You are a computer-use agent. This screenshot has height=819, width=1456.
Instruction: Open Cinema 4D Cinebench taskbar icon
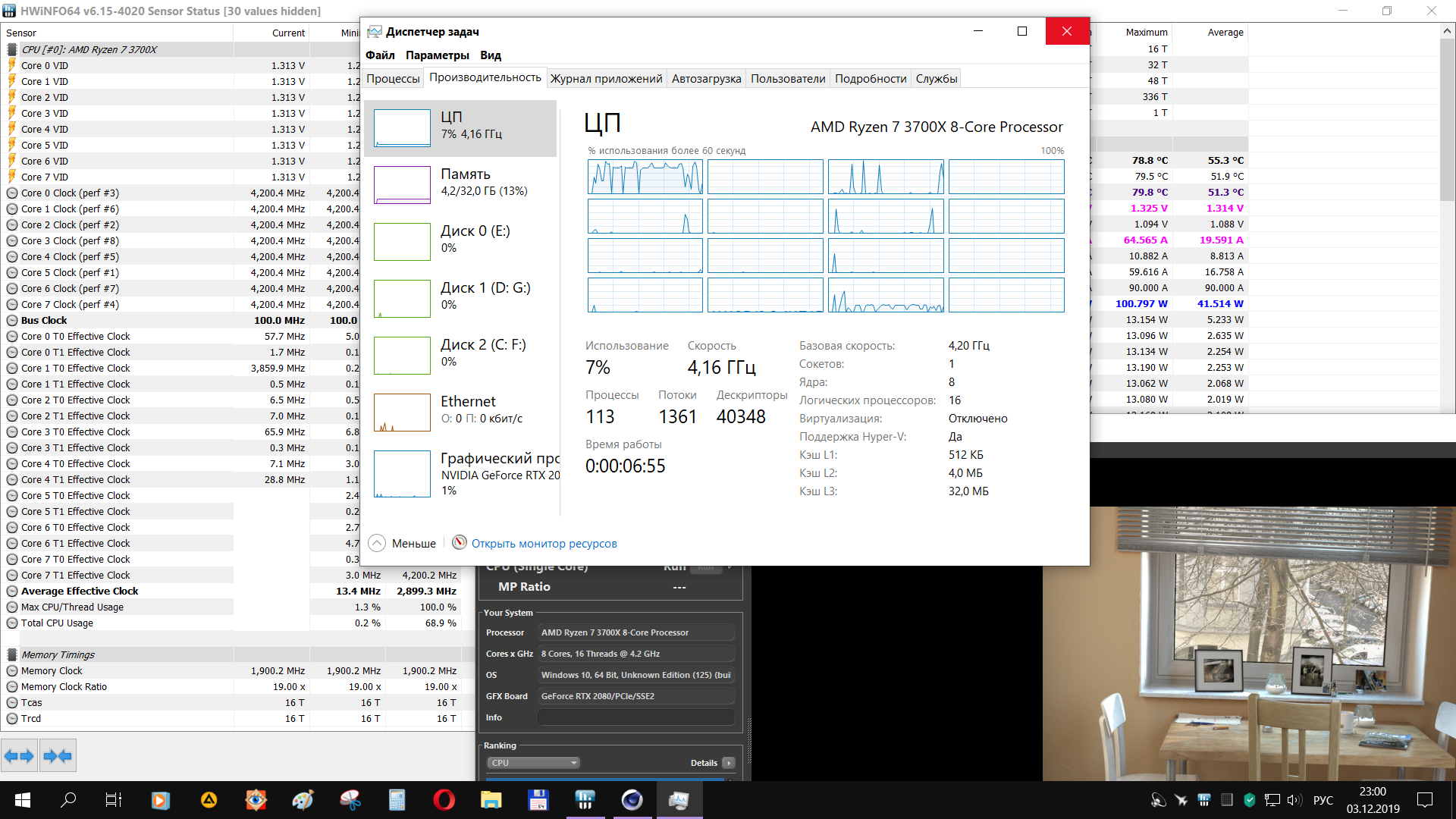[632, 799]
